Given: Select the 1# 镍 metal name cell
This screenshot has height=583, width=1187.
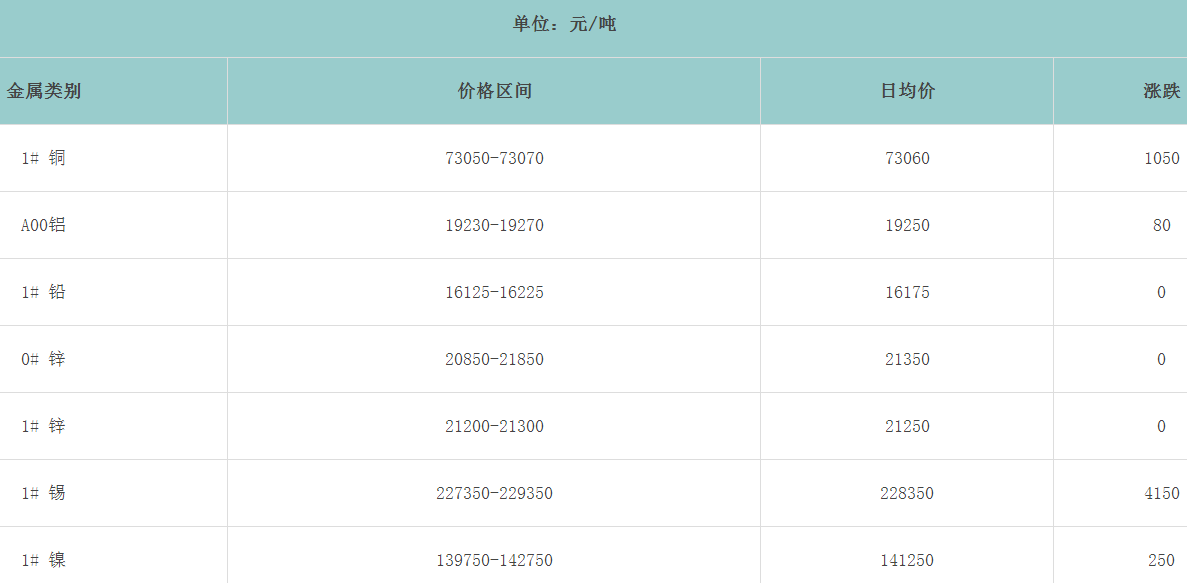Looking at the screenshot, I should point(43,560).
